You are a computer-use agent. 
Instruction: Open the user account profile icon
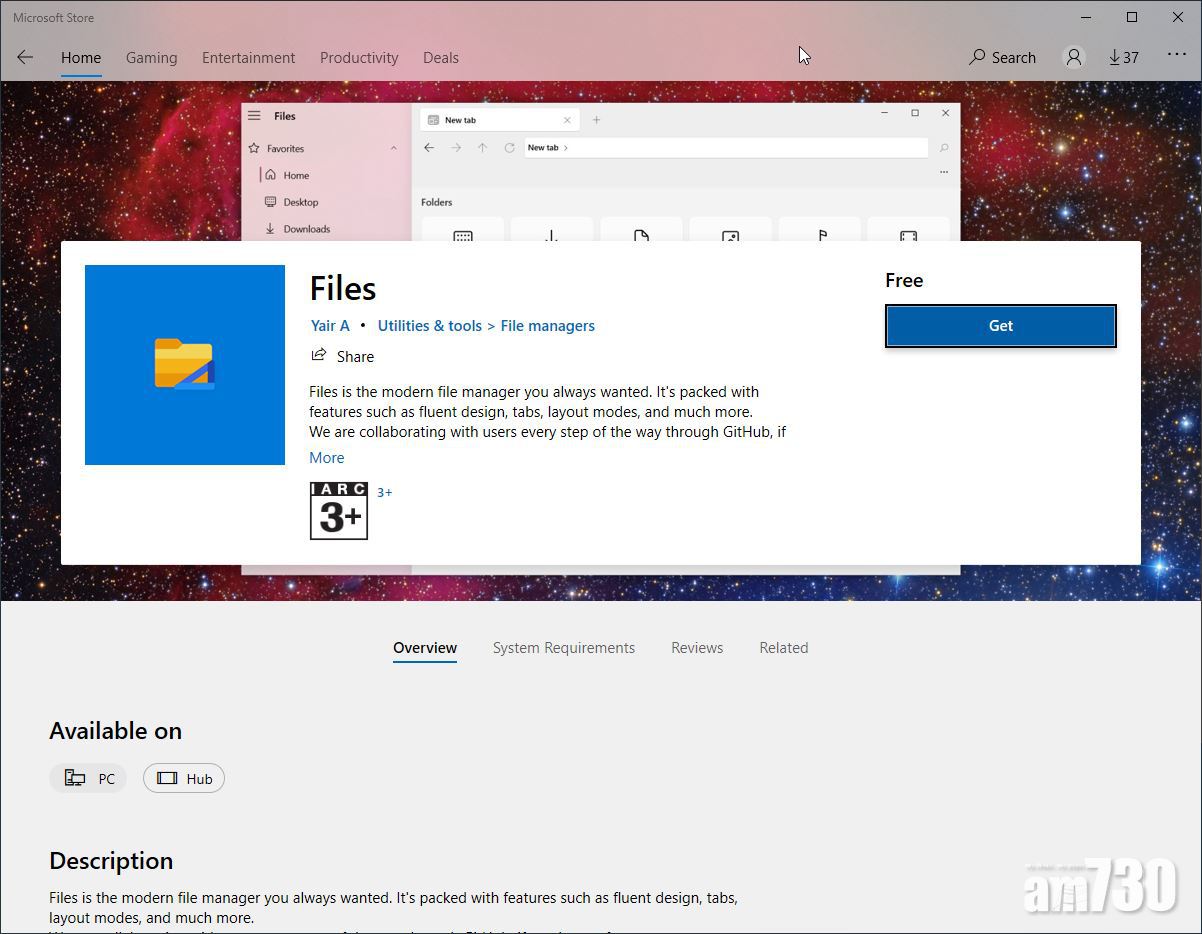1073,57
